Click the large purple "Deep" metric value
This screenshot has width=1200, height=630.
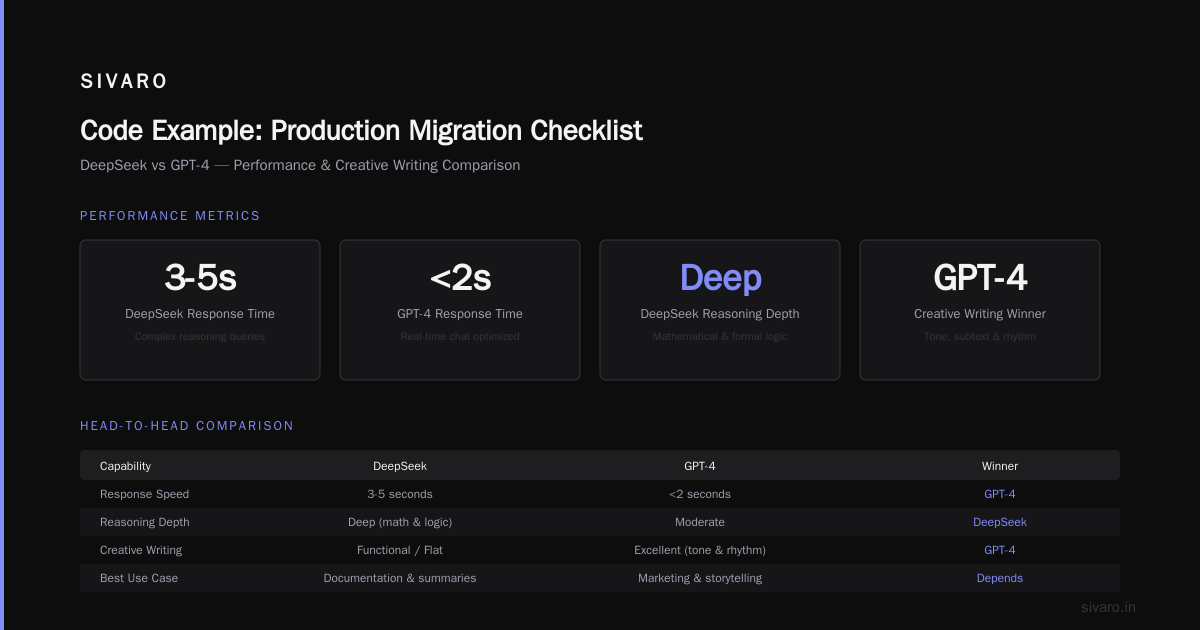point(720,277)
